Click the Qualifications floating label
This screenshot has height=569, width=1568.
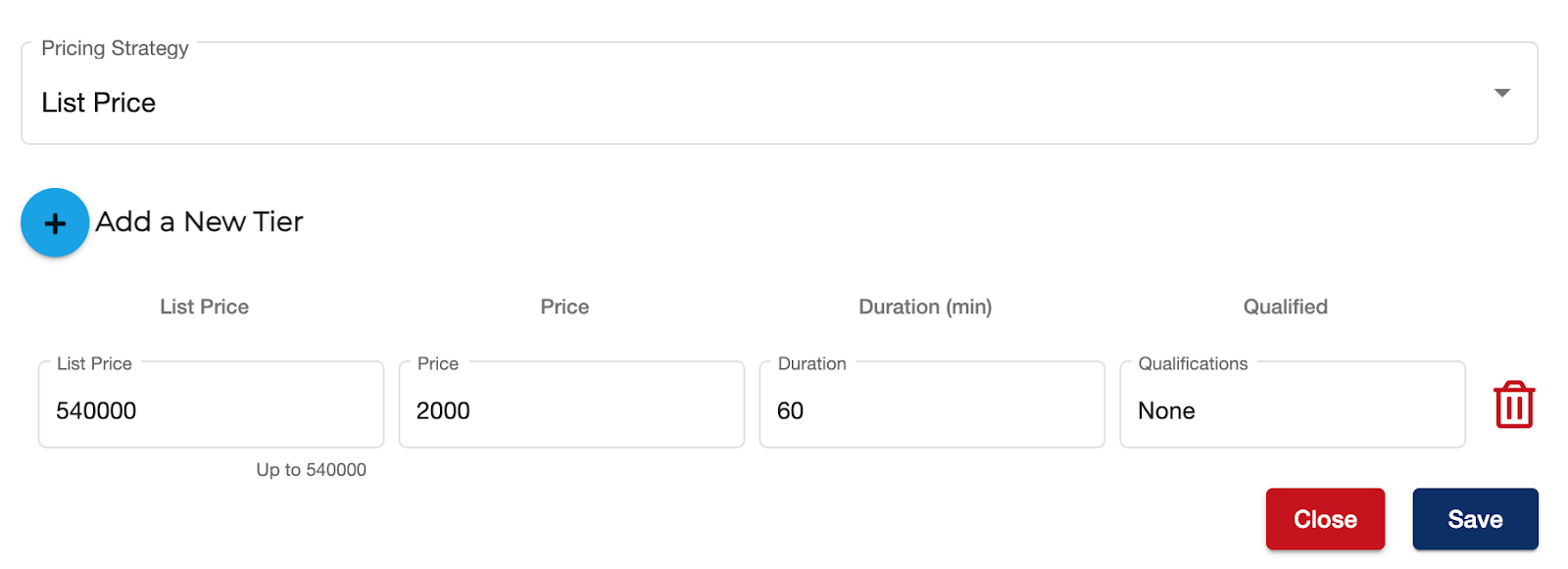coord(1193,363)
